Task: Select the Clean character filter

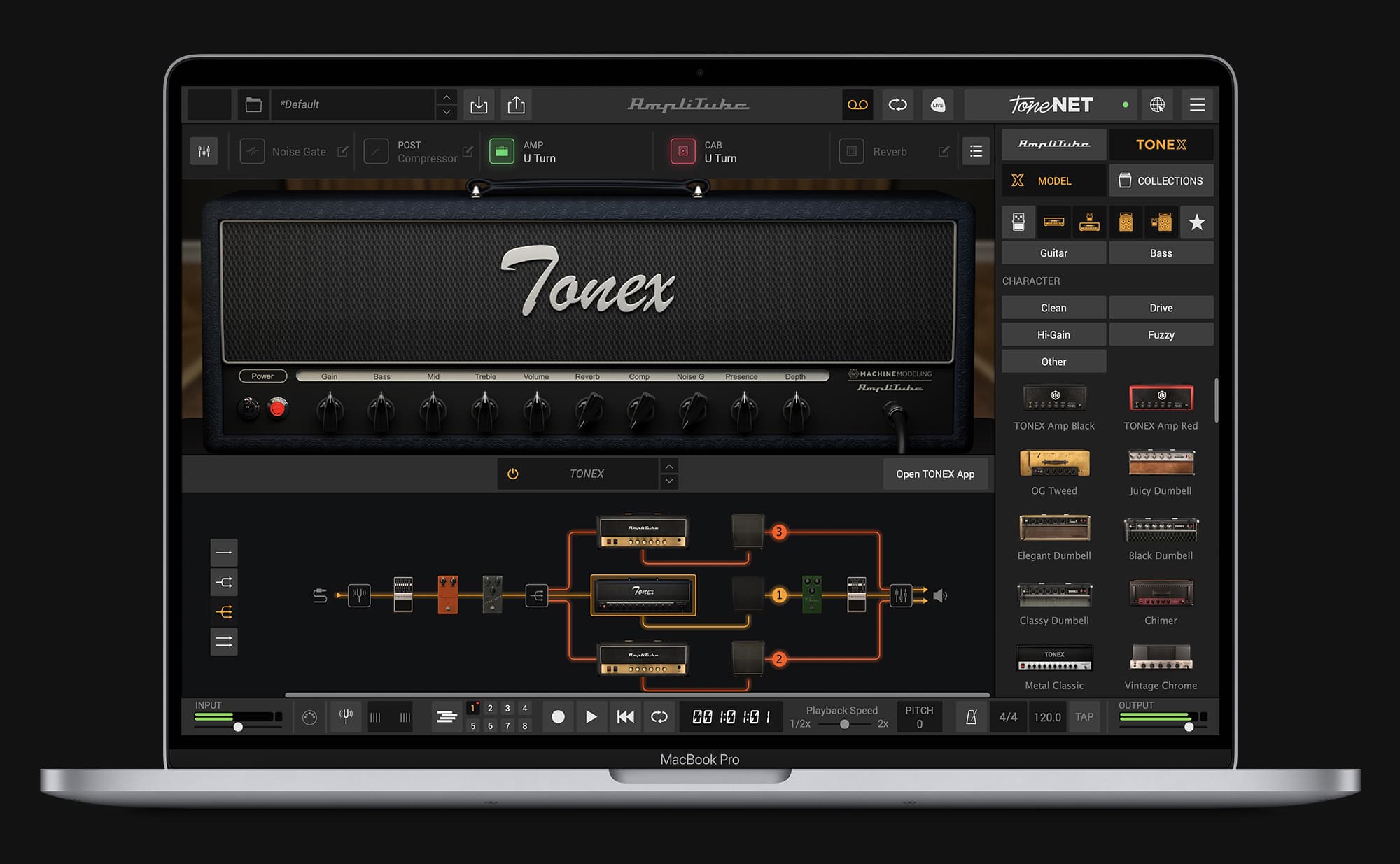Action: coord(1053,307)
